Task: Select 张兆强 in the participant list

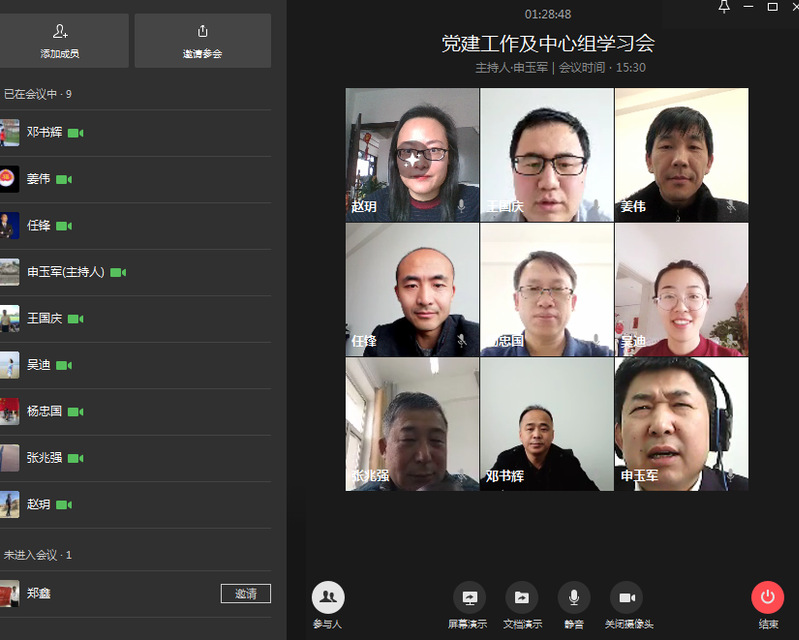Action: click(44, 458)
